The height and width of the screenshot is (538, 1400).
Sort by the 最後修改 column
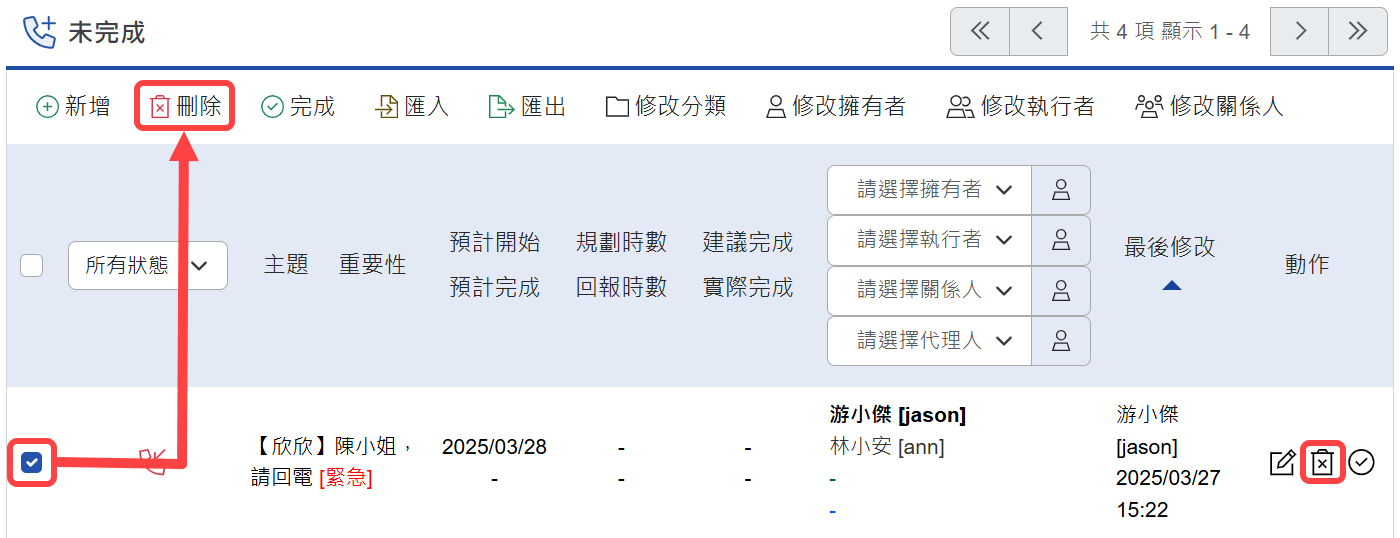click(x=1170, y=247)
